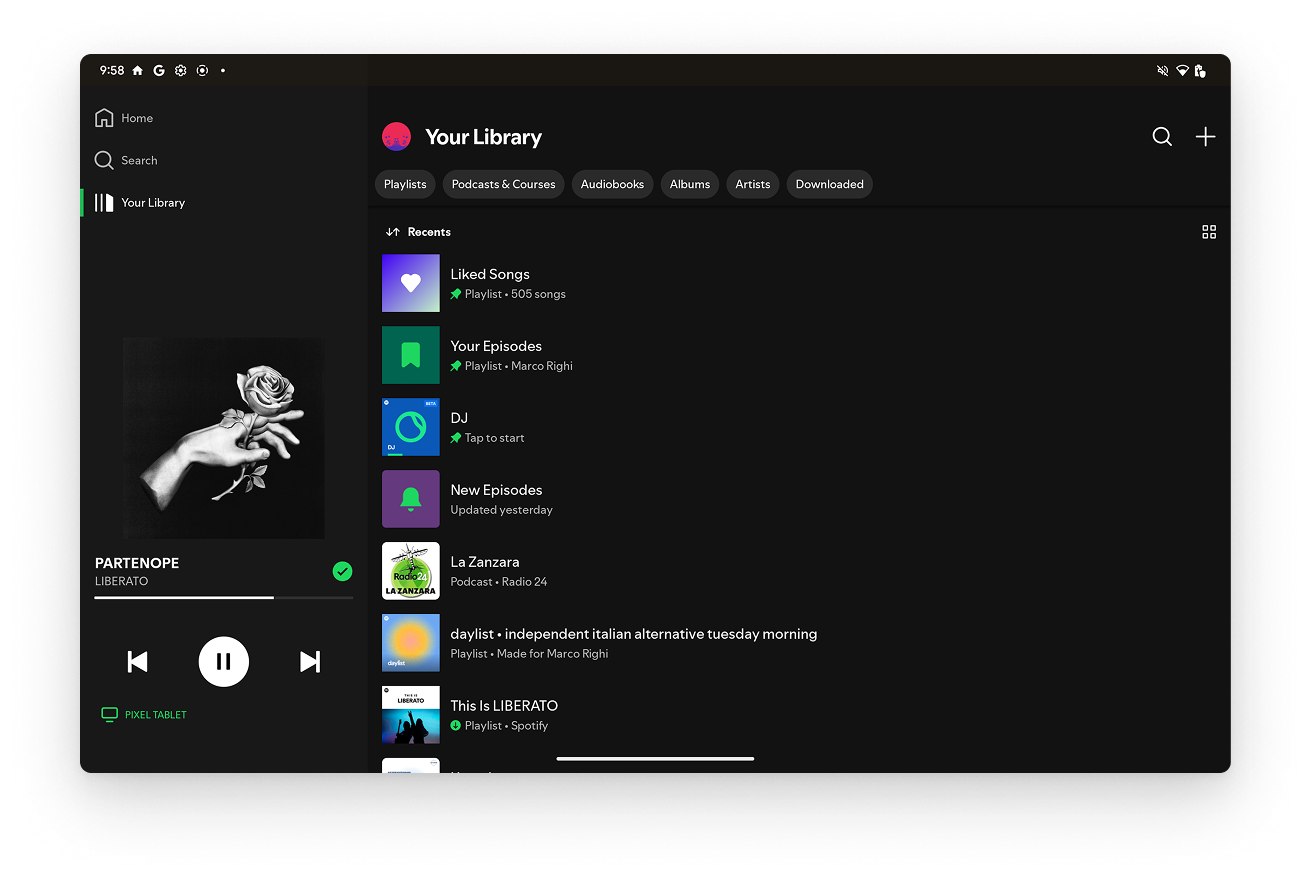Seek within the PARTENOPE progress bar
The image size is (1311, 879).
click(224, 597)
